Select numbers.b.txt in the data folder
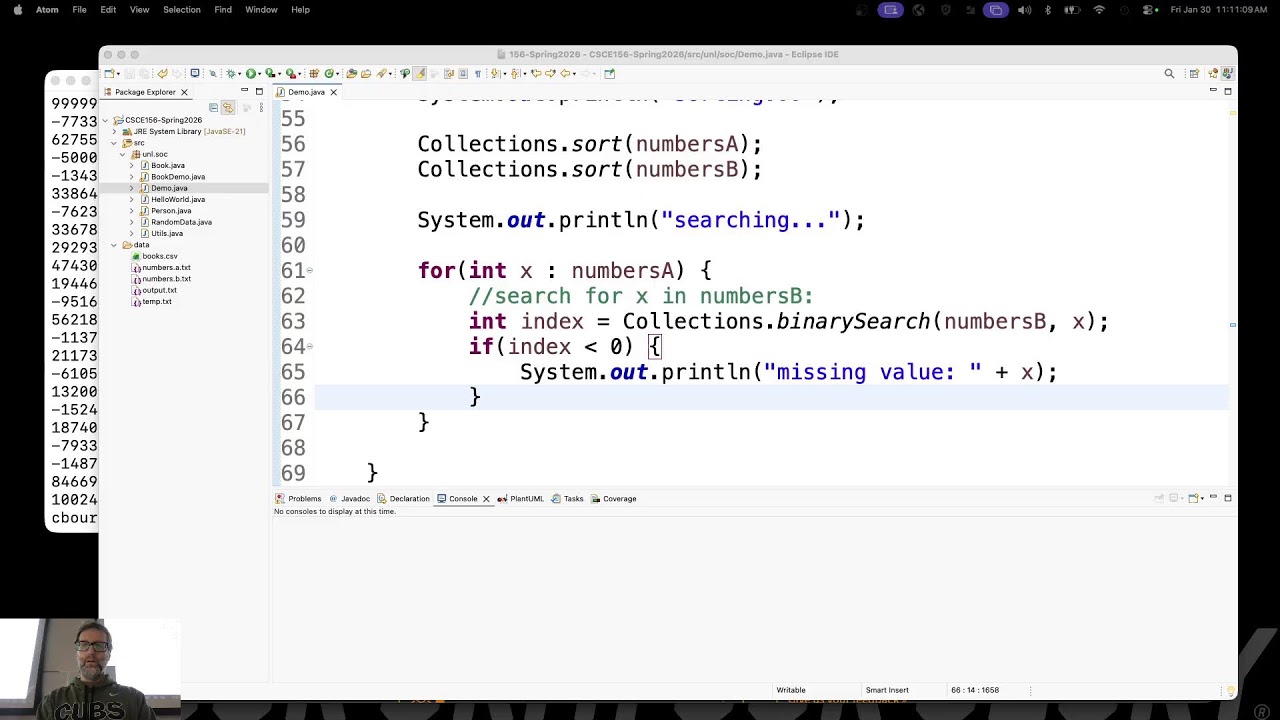 (x=166, y=279)
